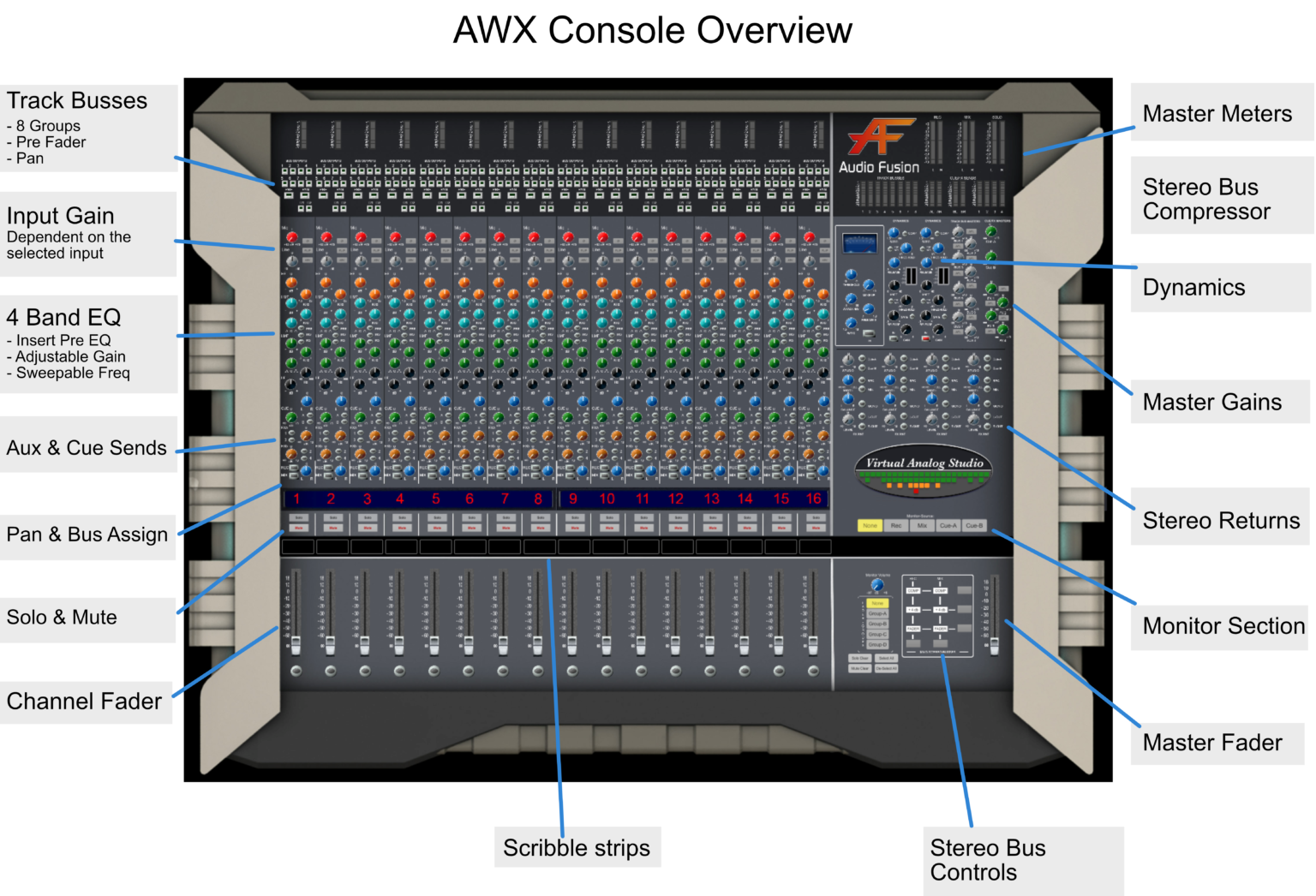
Task: Mute channel 1
Action: [299, 528]
